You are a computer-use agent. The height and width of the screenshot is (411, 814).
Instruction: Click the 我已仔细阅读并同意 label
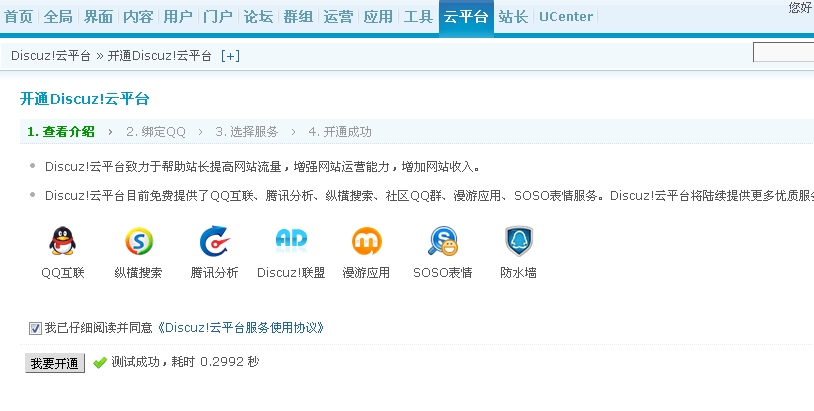click(99, 327)
